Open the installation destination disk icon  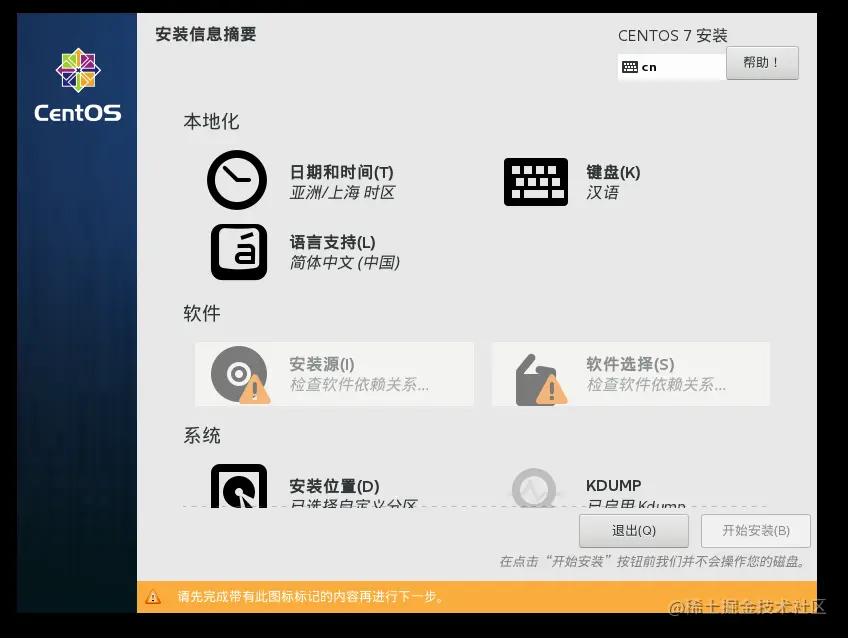click(239, 486)
